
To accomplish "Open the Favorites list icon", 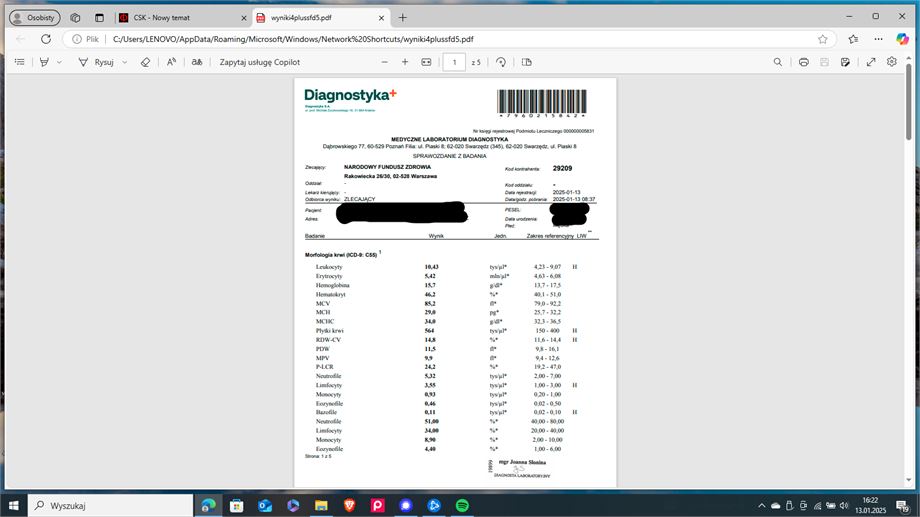I will click(x=853, y=39).
